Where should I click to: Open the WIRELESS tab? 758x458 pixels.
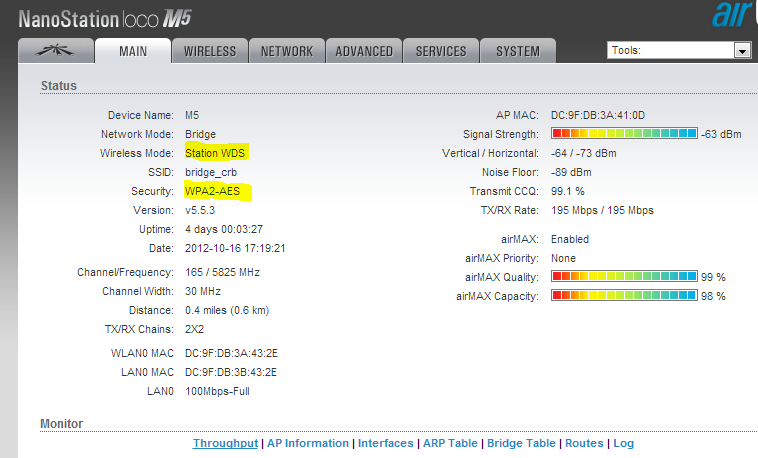210,51
